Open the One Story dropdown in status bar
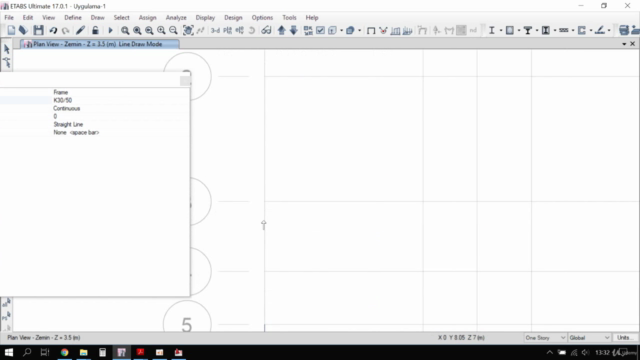Screen dimensions: 640x360 pyautogui.click(x=545, y=338)
